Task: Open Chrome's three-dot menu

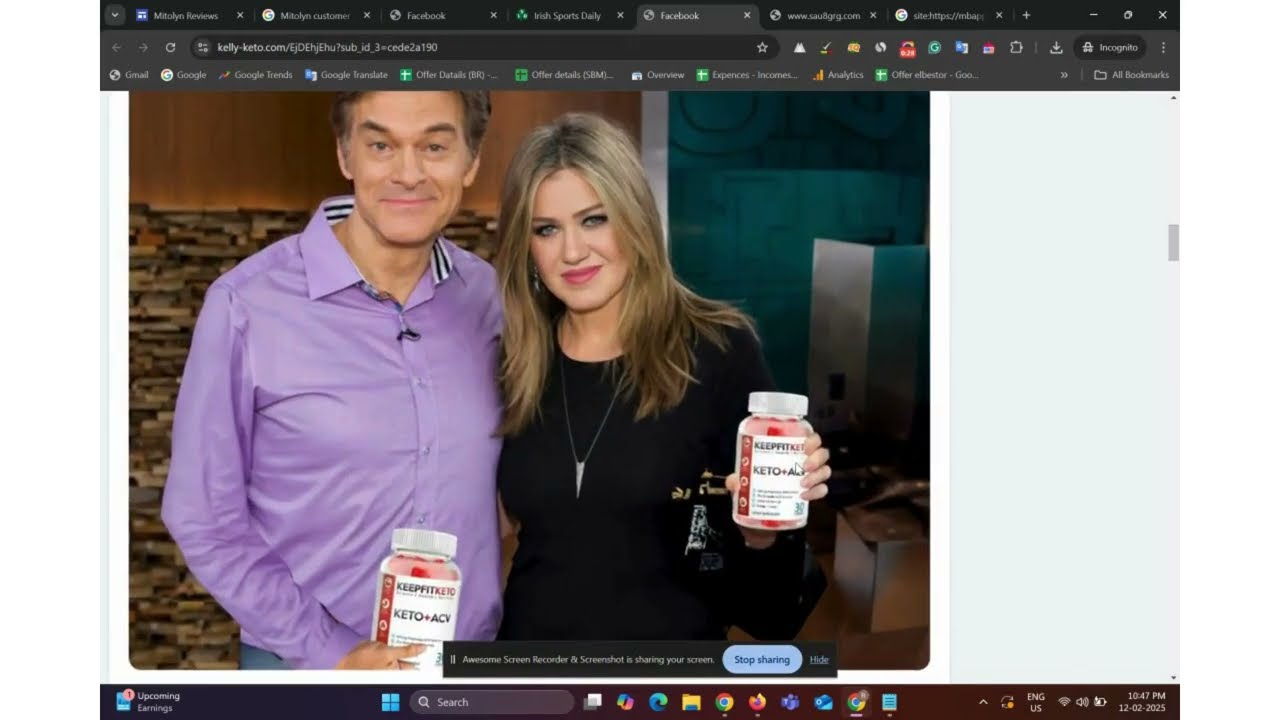Action: (x=1163, y=47)
